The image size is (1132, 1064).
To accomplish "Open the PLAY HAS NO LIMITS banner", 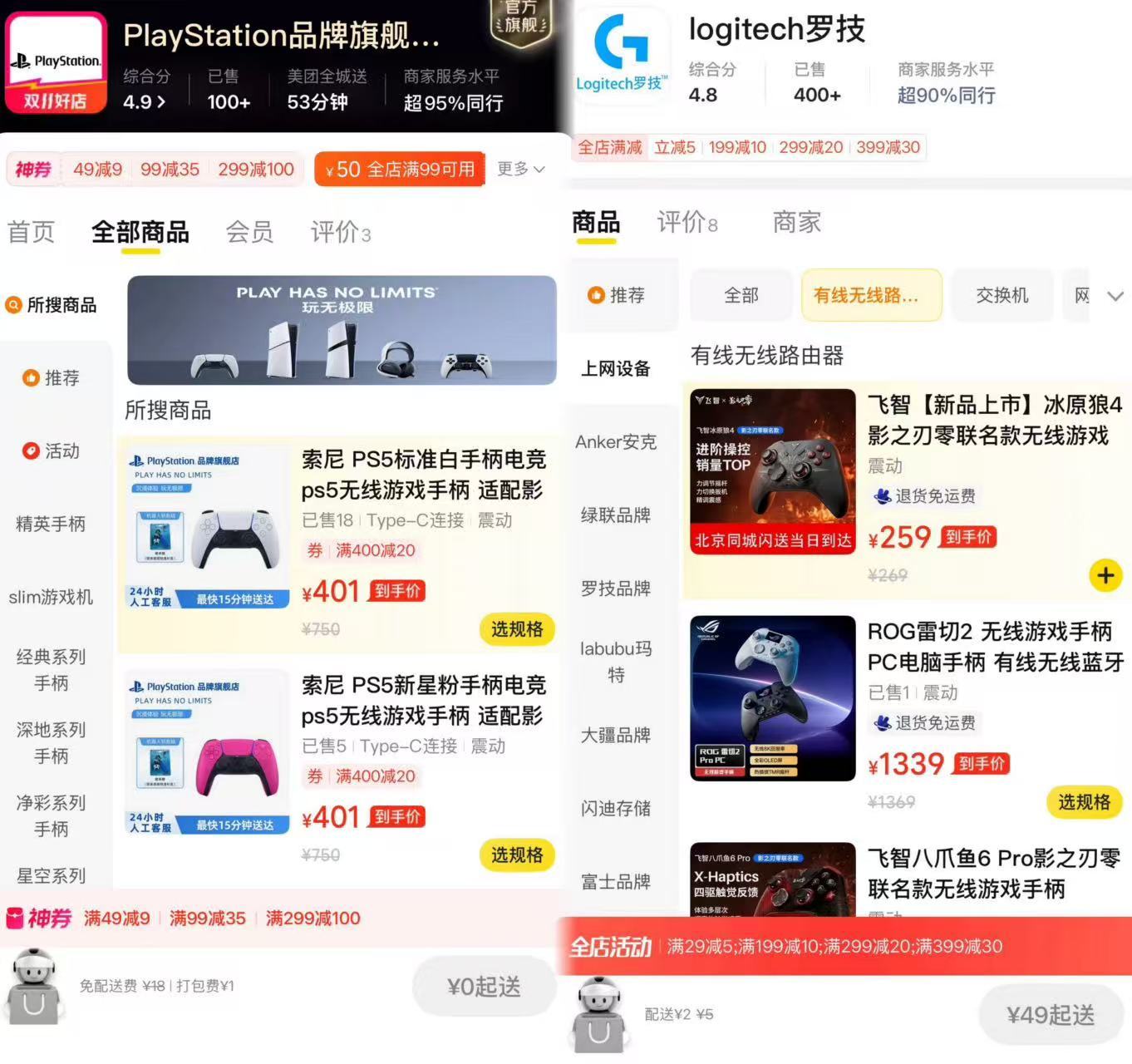I will point(342,330).
